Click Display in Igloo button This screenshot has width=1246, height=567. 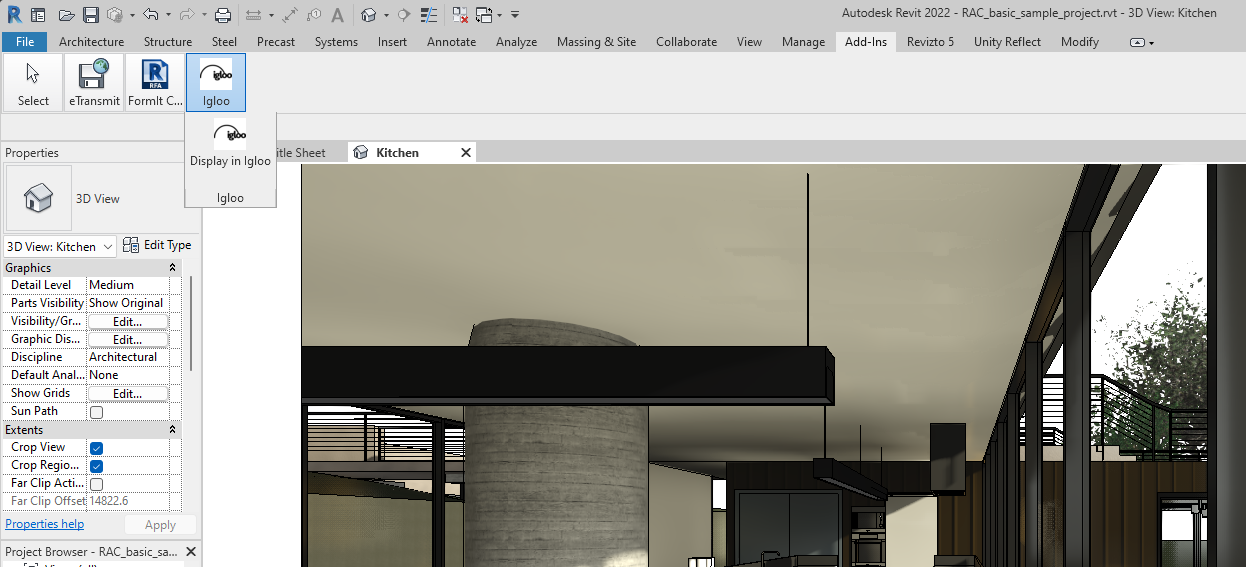click(230, 144)
